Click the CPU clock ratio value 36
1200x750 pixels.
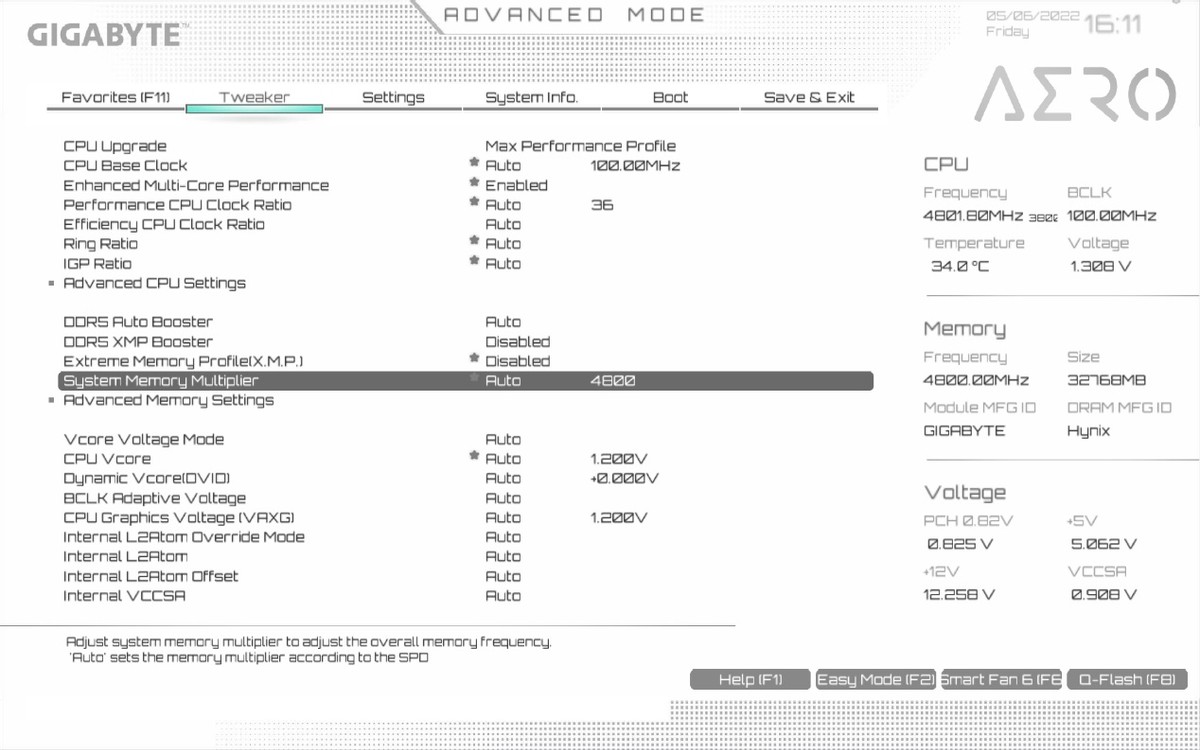(602, 205)
